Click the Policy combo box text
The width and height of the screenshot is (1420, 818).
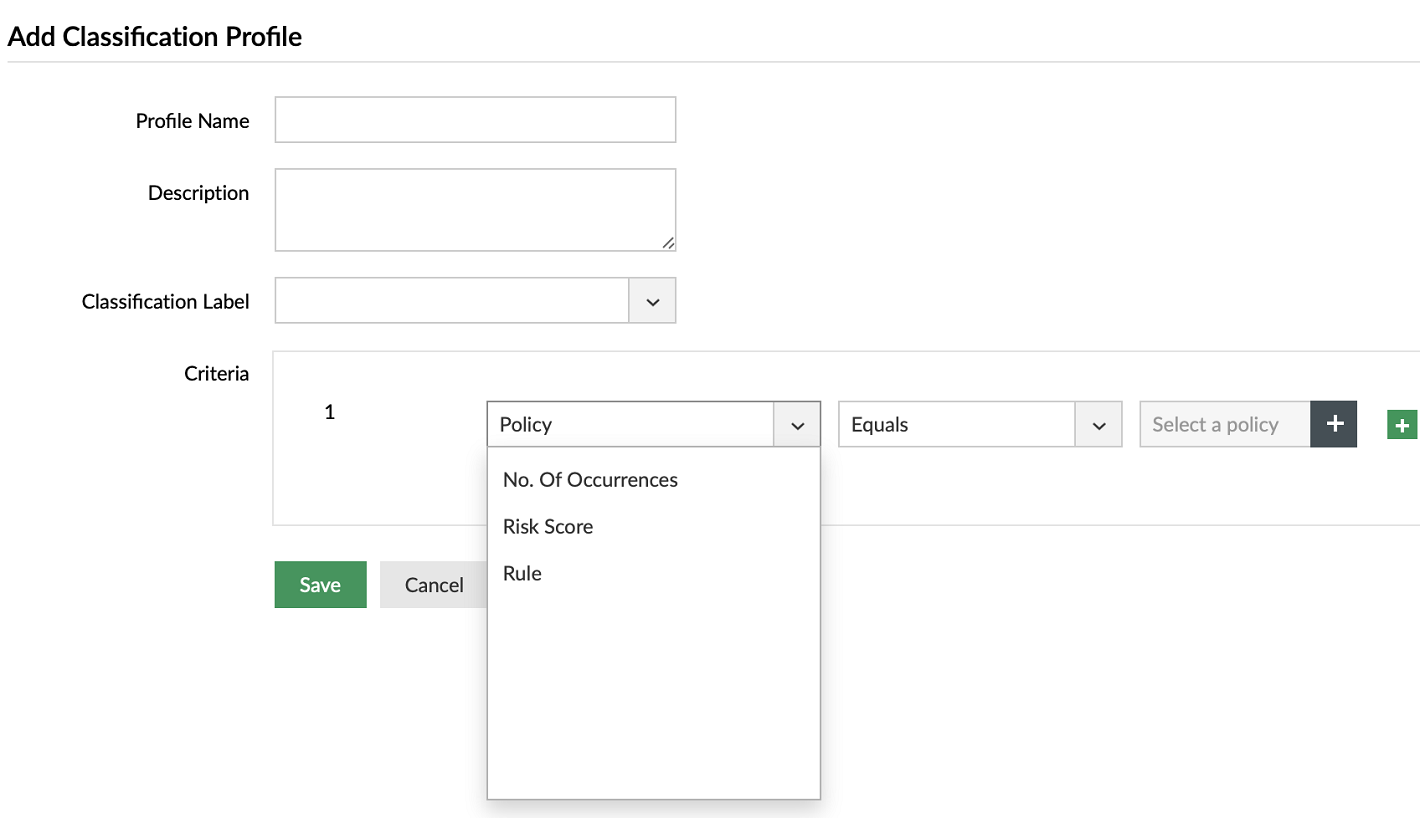point(630,425)
